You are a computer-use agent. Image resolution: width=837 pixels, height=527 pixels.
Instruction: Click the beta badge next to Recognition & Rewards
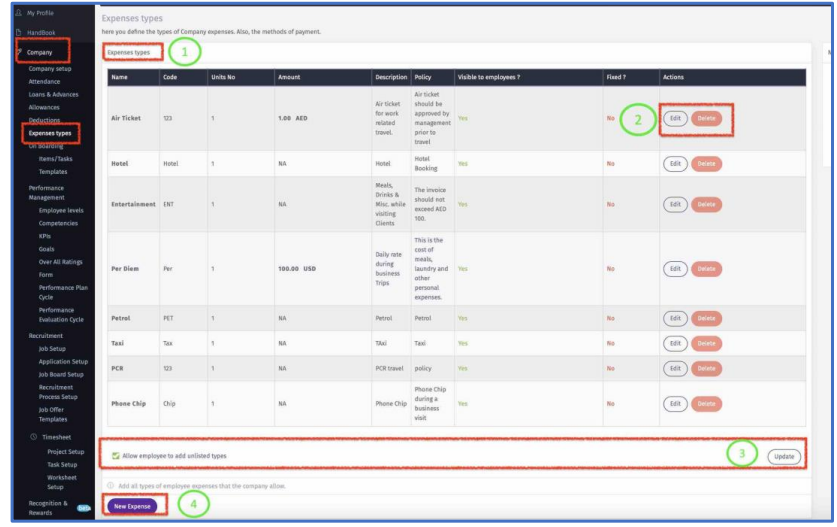82,507
